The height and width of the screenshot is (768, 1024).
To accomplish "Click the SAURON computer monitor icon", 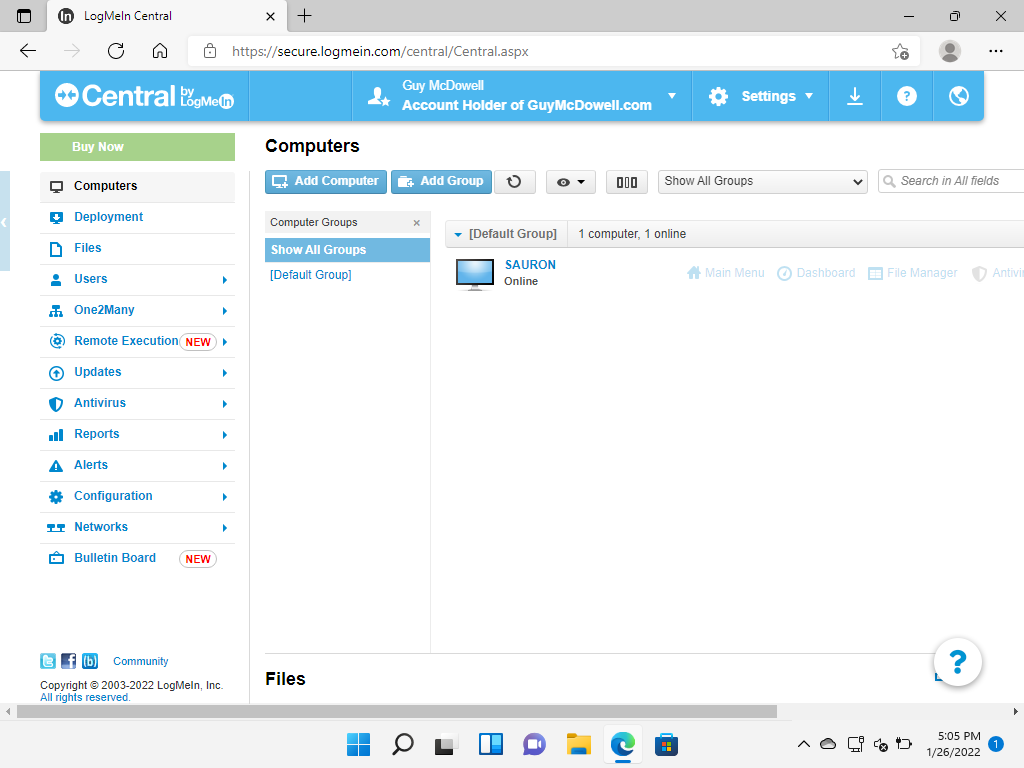I will pyautogui.click(x=475, y=273).
